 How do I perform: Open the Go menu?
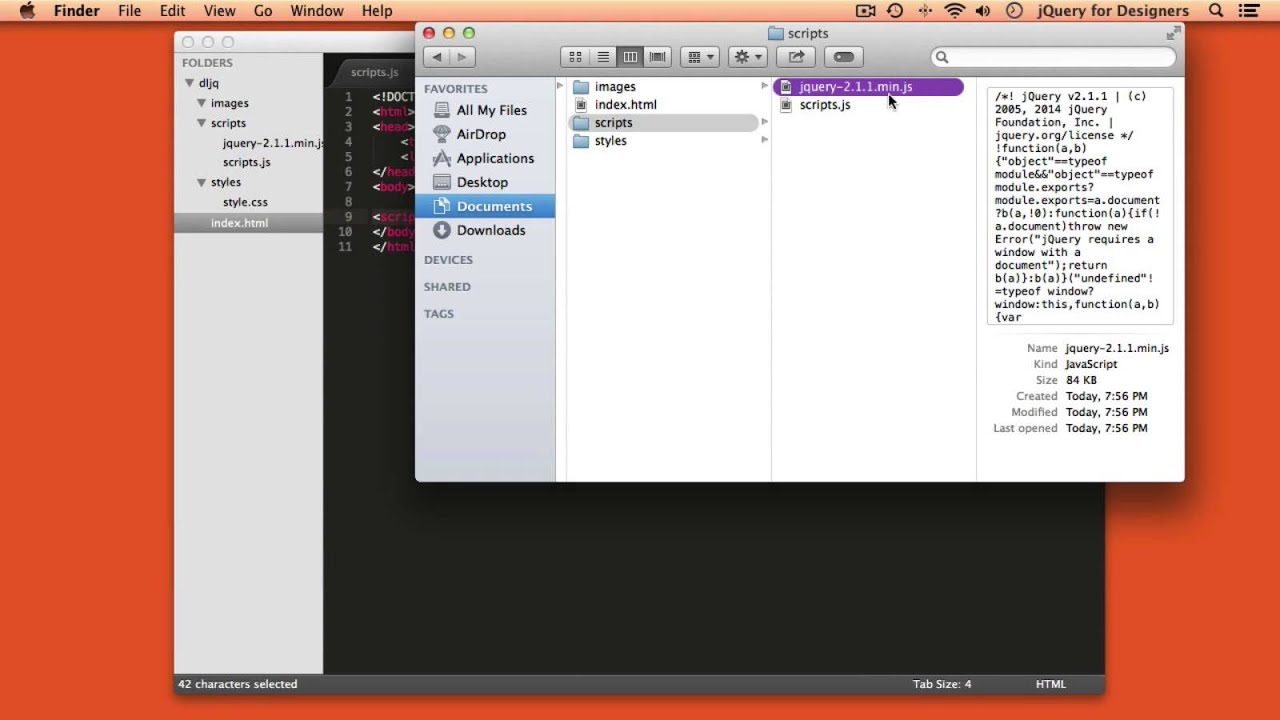coord(263,11)
